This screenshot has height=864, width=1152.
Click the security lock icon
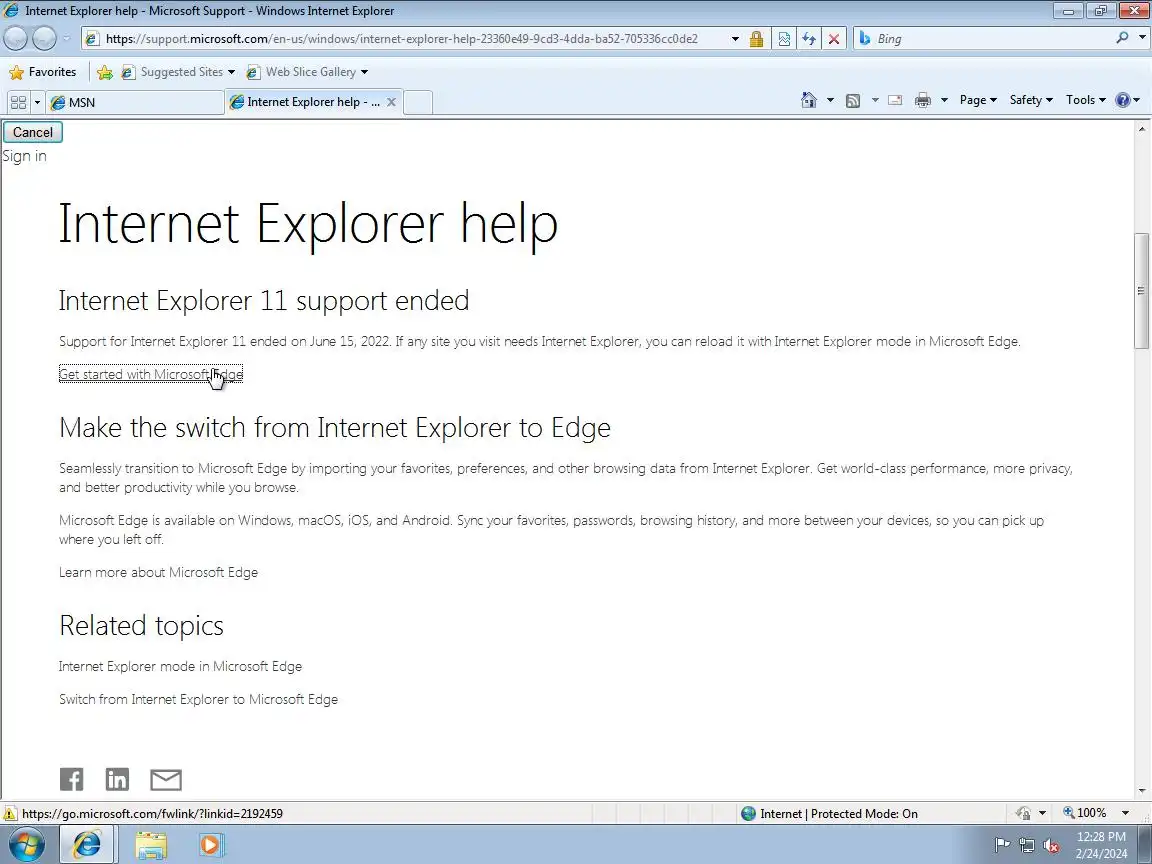coord(756,39)
